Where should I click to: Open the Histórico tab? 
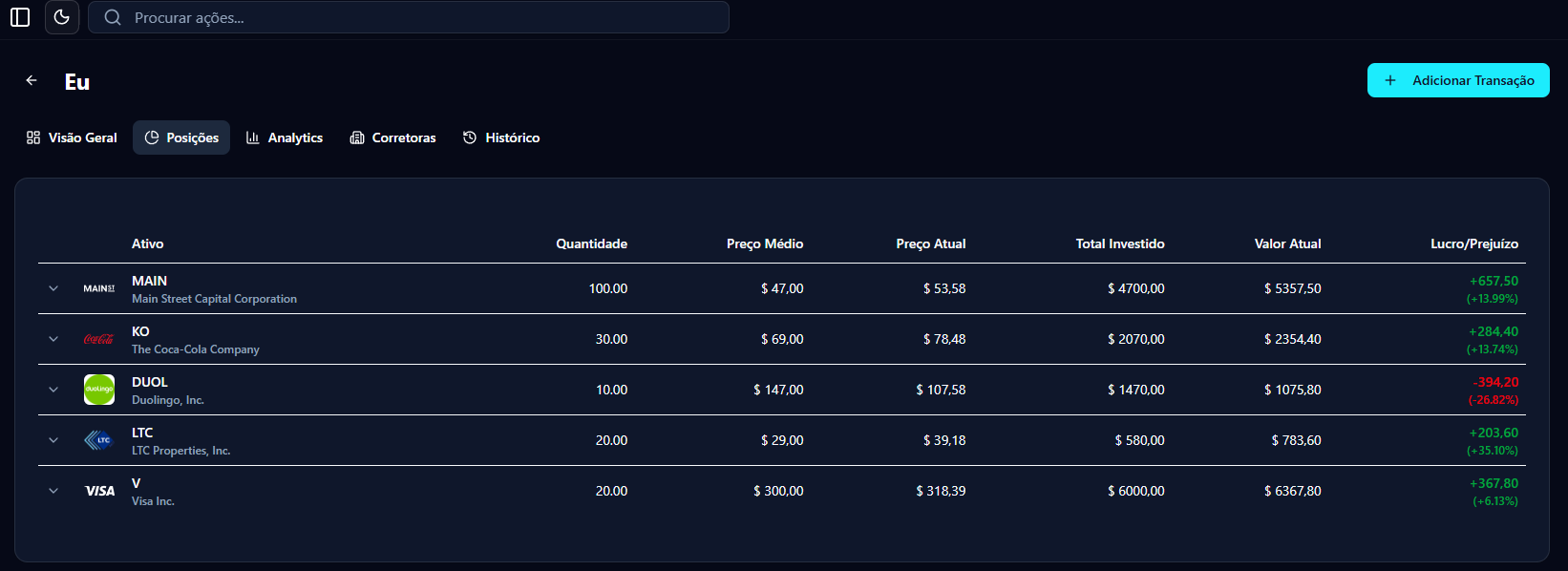pos(501,137)
